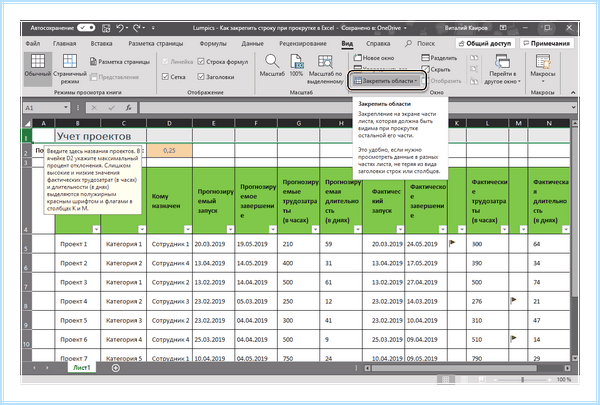Open the Рецензирование tab
The image size is (600, 405).
pos(303,43)
